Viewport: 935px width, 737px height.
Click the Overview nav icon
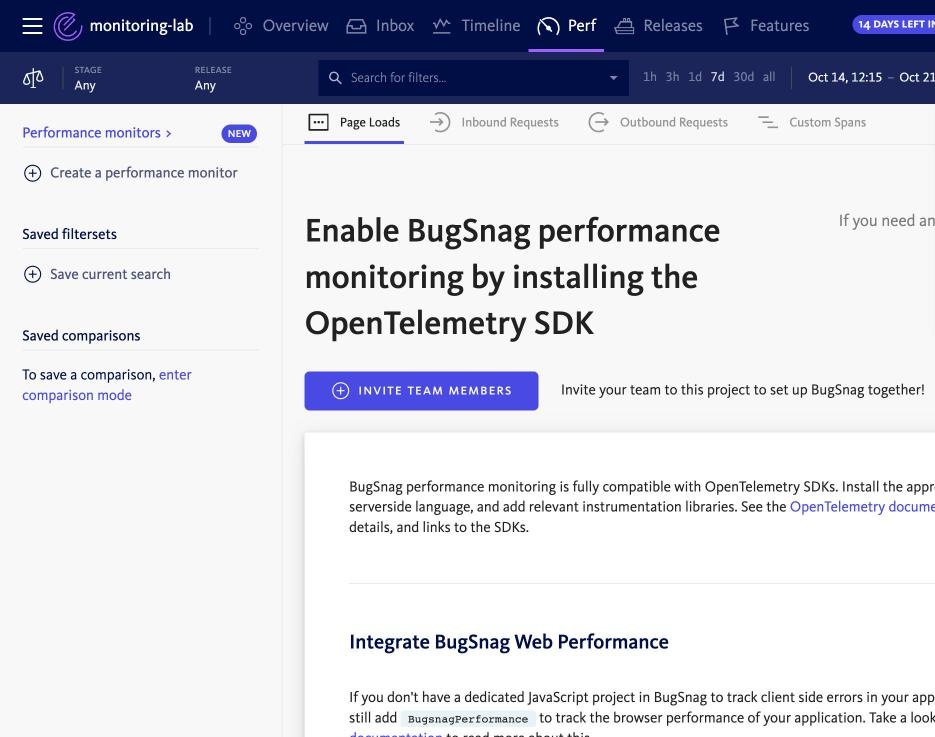pos(243,26)
